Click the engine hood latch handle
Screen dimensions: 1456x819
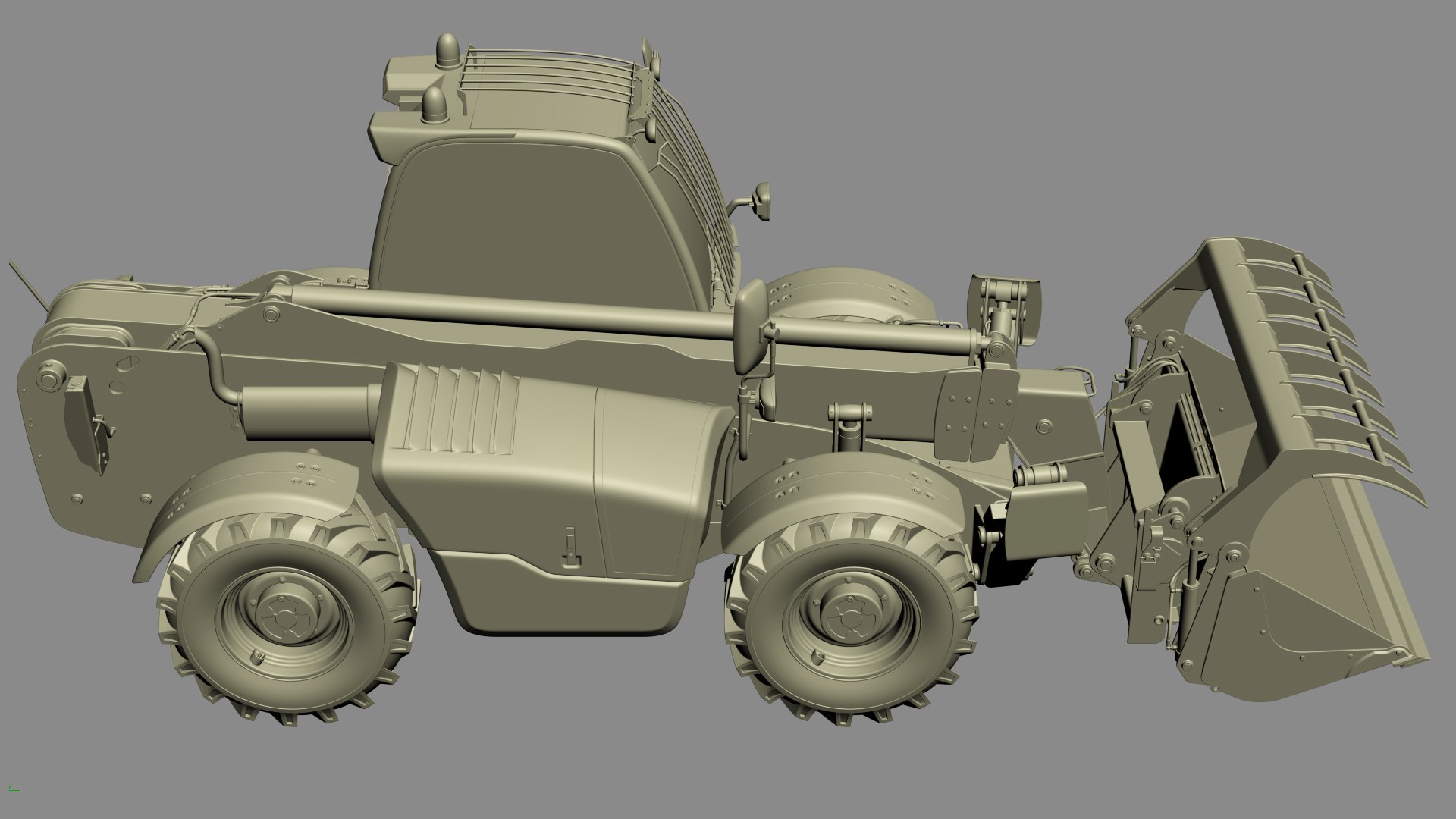tap(570, 548)
